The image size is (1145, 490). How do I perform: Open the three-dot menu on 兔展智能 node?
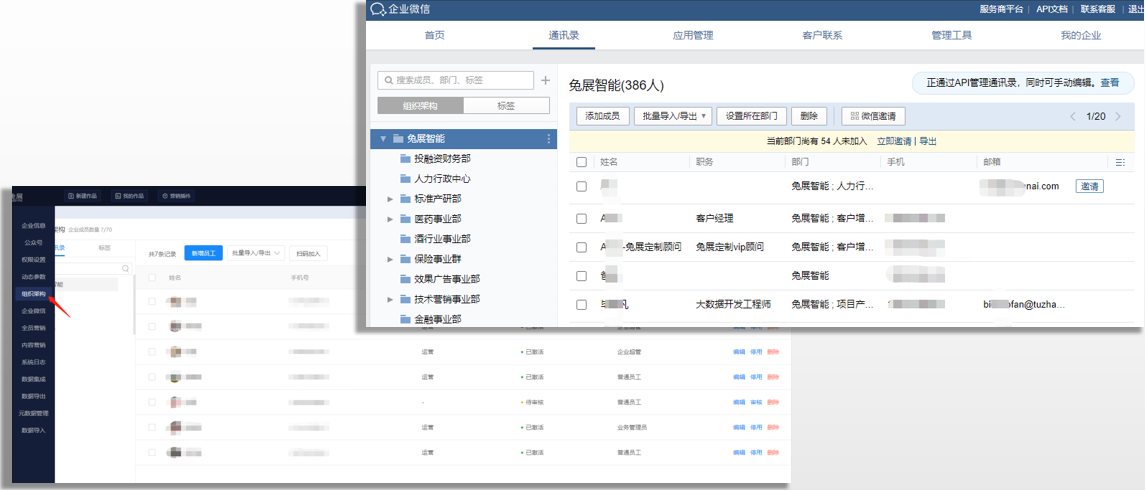click(x=549, y=139)
